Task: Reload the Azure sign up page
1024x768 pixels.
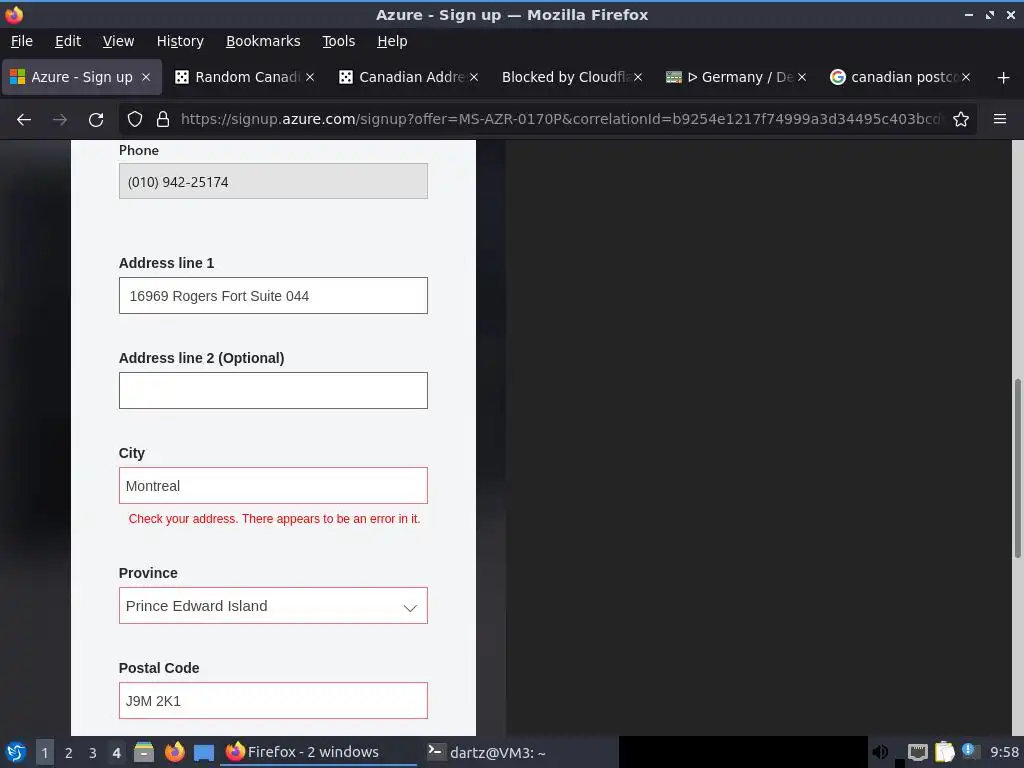Action: tap(96, 120)
